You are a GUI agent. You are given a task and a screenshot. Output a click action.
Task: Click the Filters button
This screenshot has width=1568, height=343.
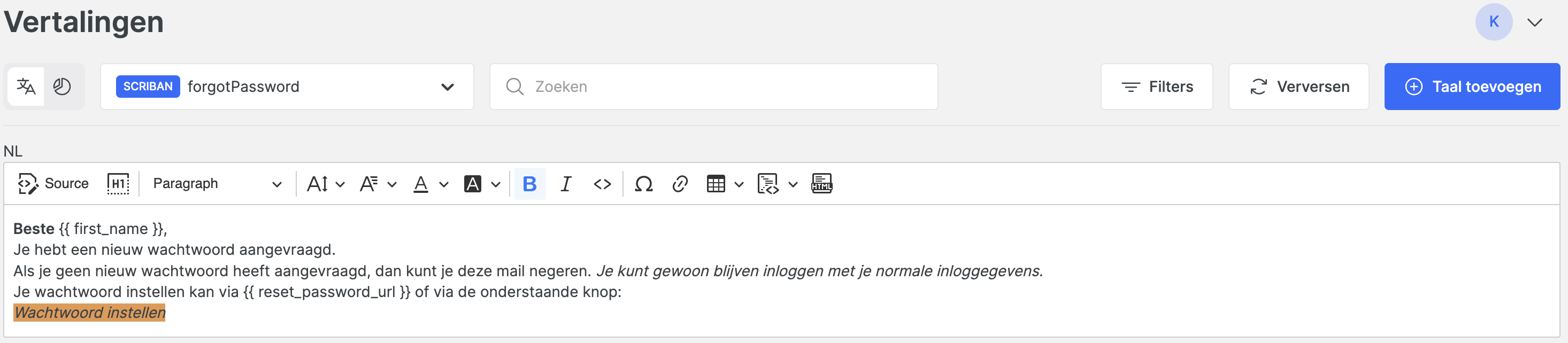(1157, 87)
